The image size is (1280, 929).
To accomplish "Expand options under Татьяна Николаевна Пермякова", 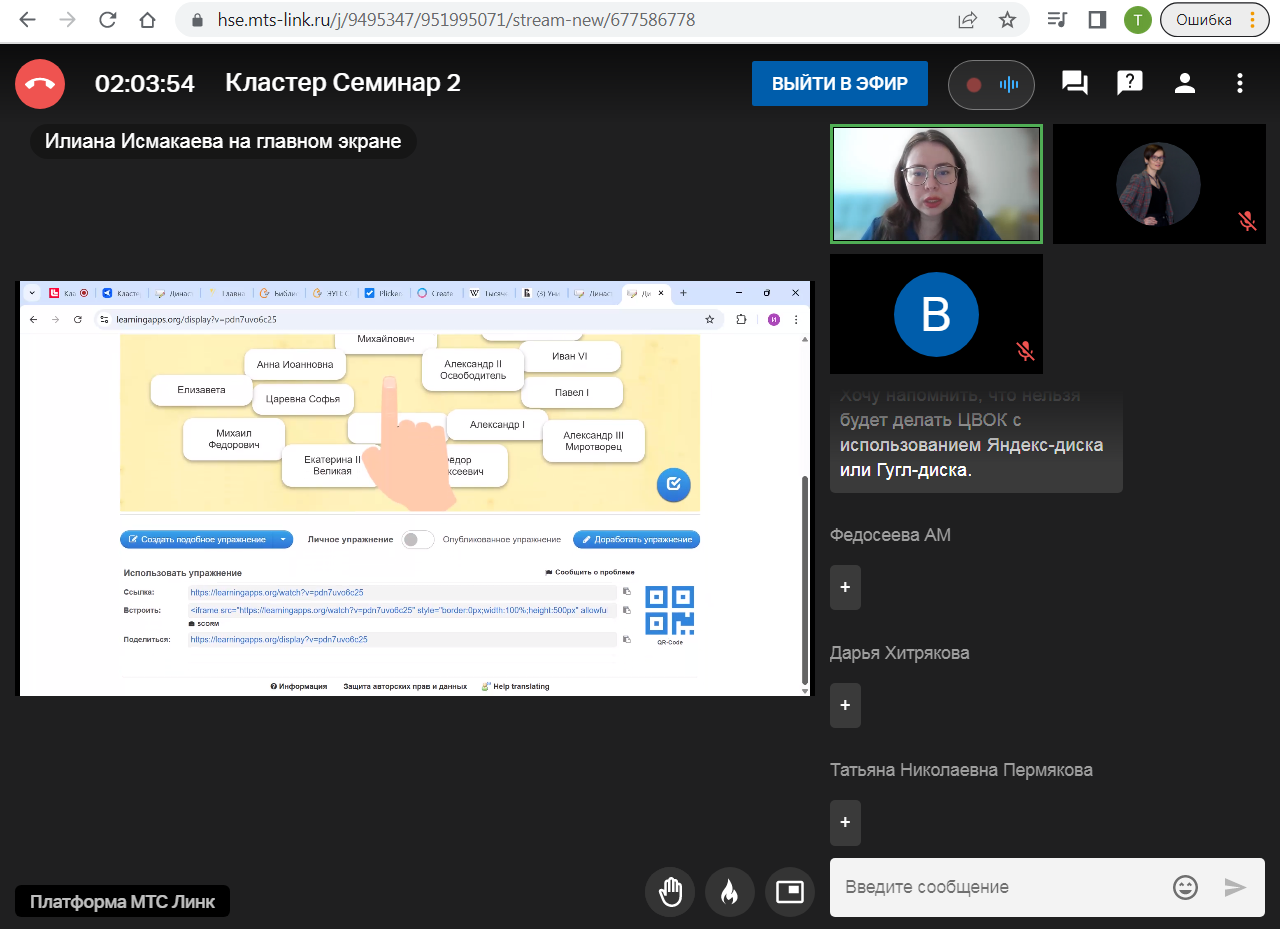I will (x=845, y=823).
